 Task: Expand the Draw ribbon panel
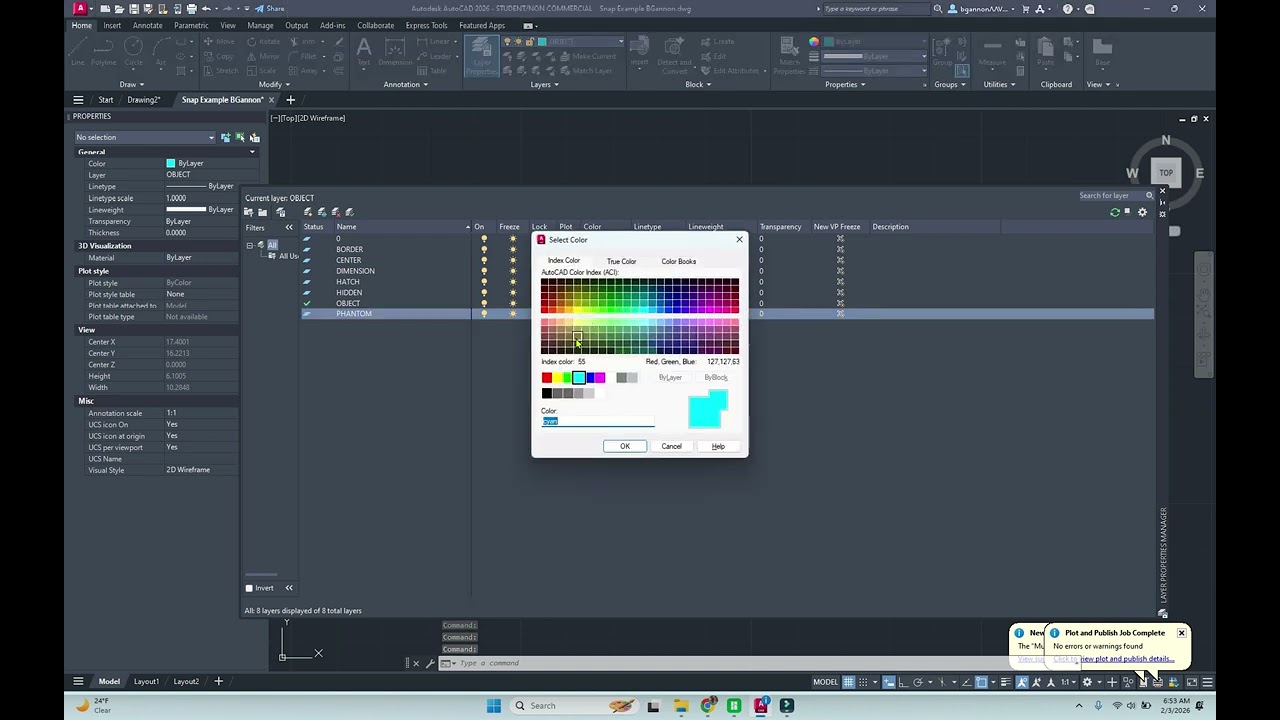(132, 84)
